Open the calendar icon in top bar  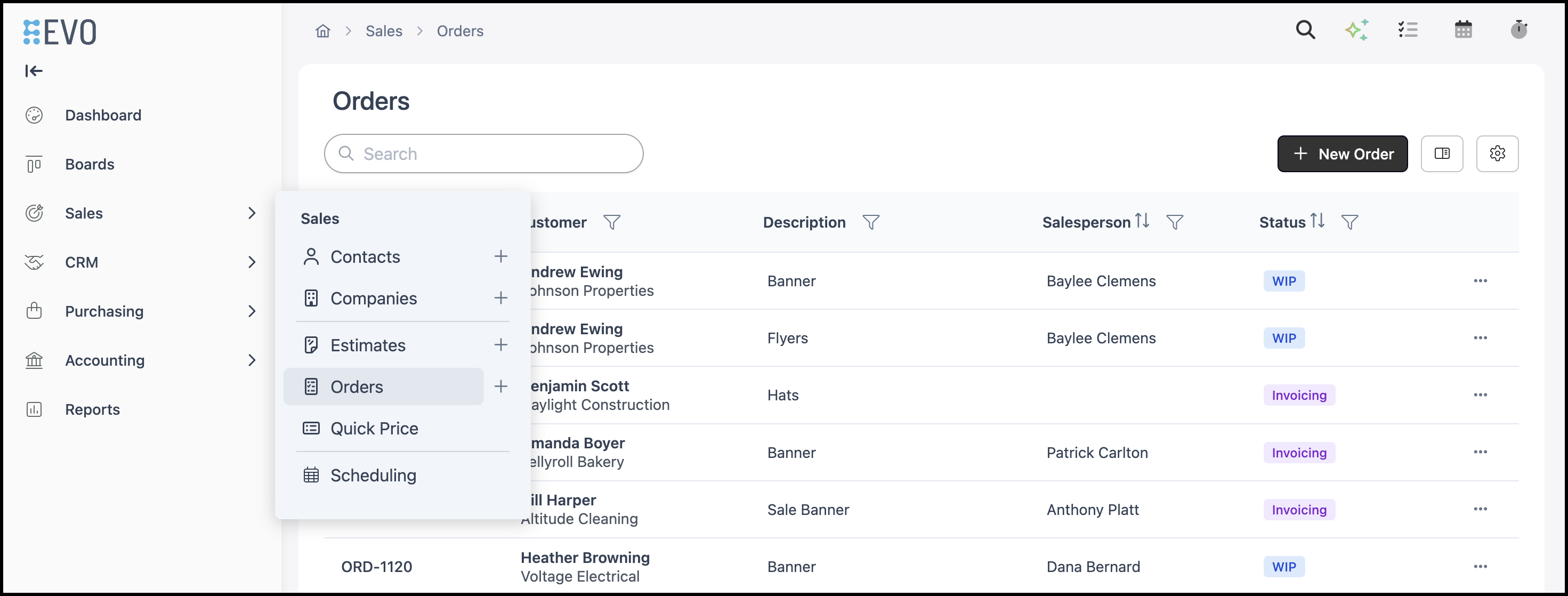[x=1464, y=30]
